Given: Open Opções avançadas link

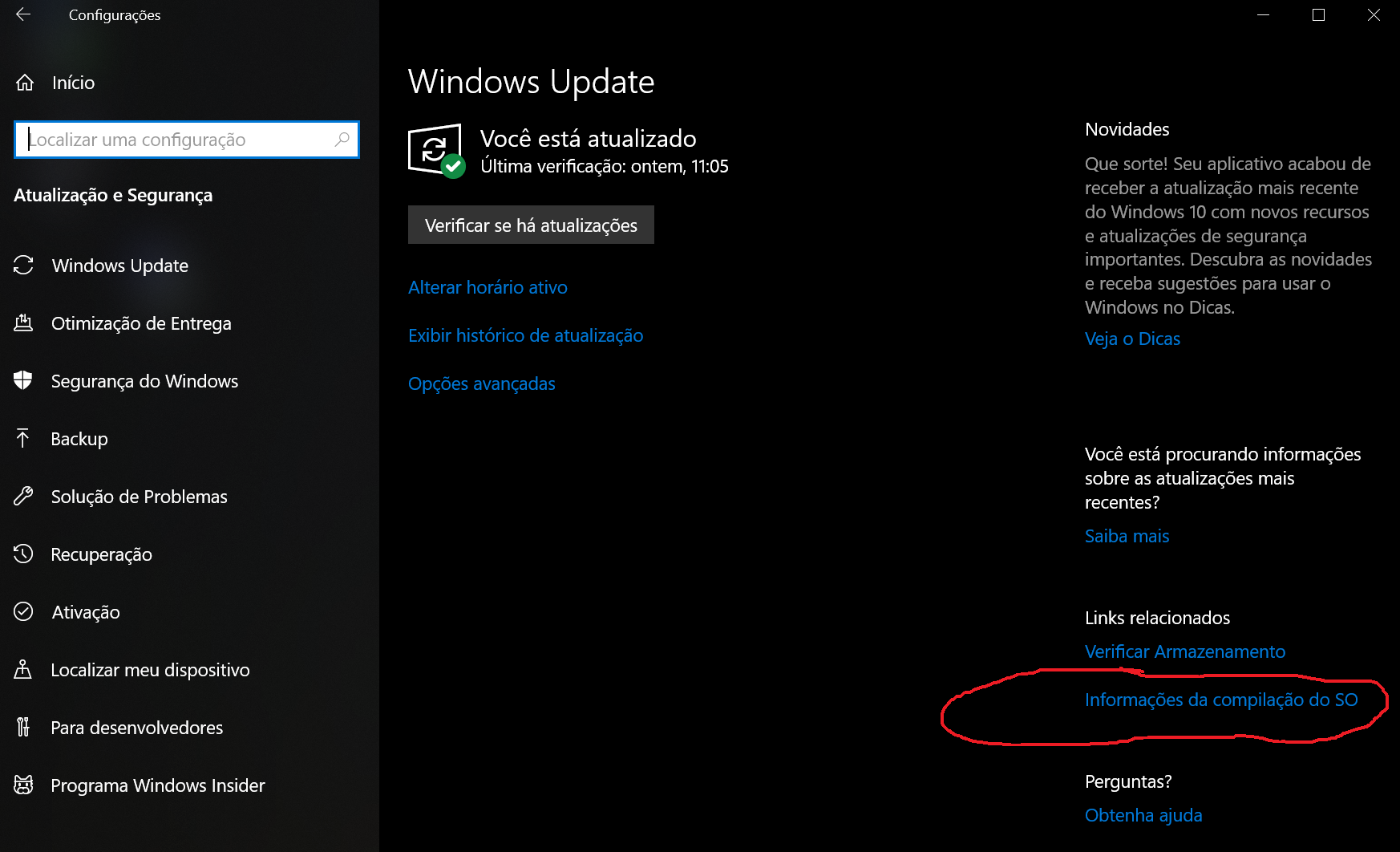Looking at the screenshot, I should (481, 383).
